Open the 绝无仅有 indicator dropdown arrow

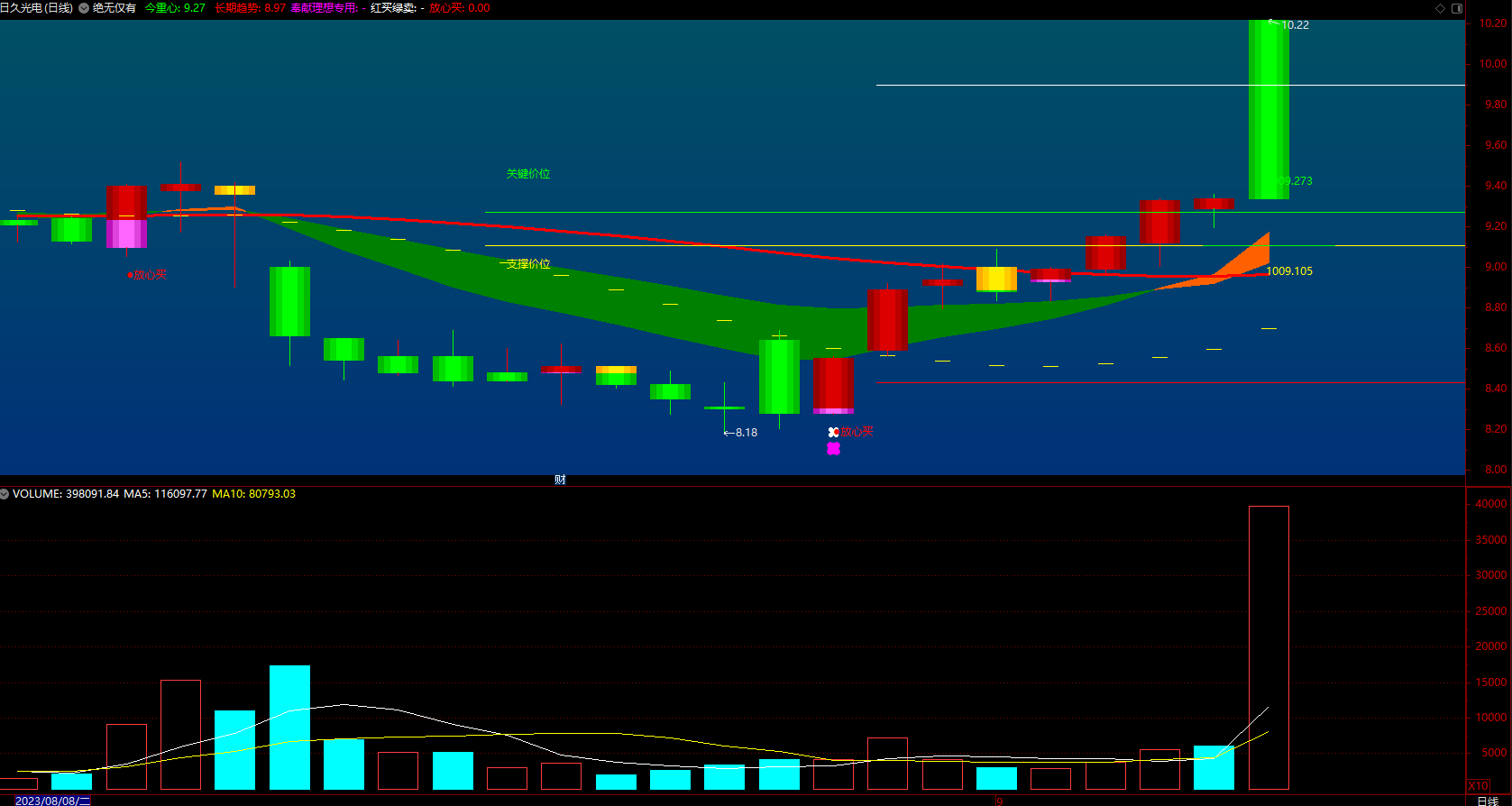[x=84, y=8]
